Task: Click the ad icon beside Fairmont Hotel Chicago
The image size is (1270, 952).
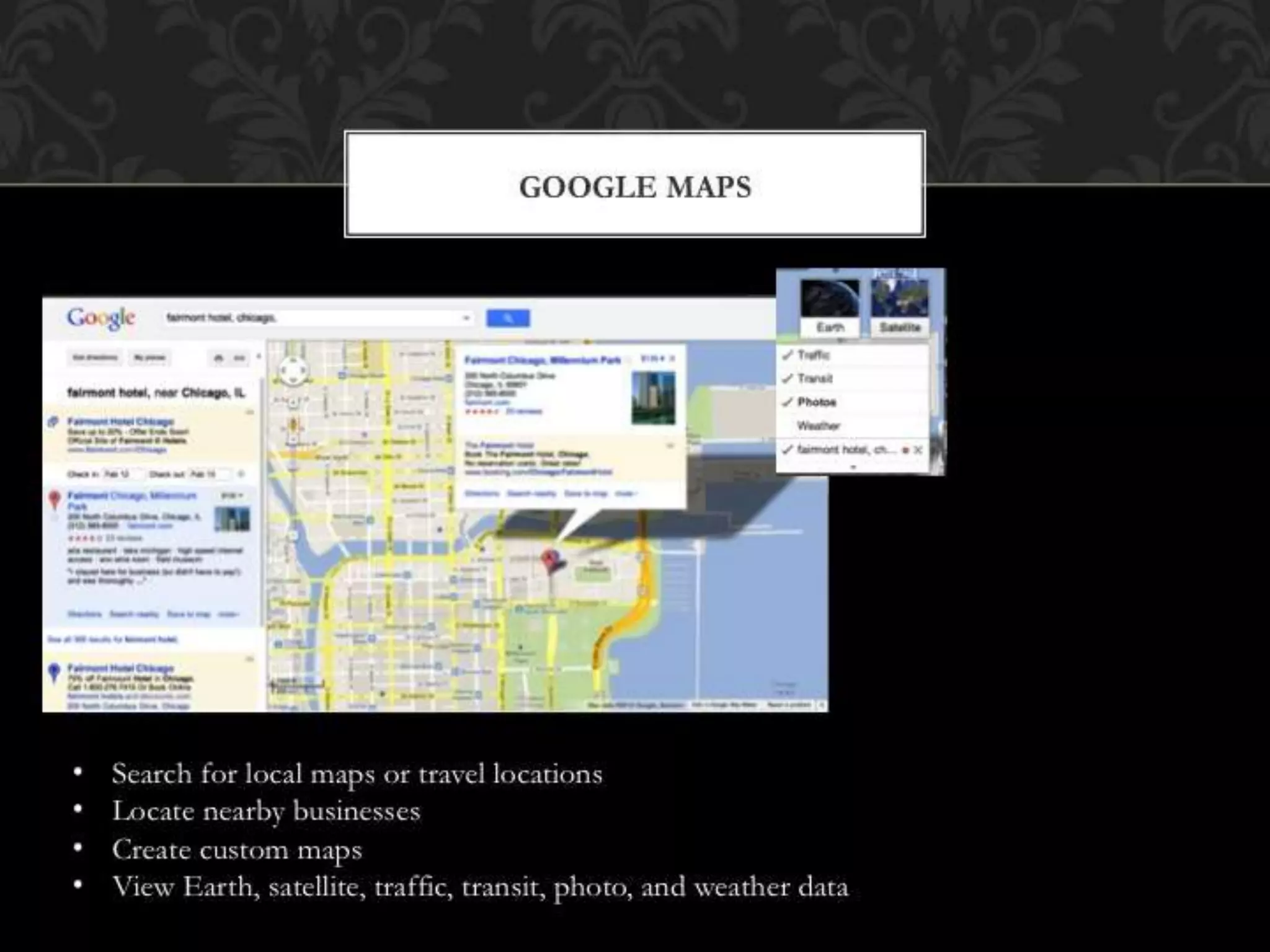Action: 53,422
